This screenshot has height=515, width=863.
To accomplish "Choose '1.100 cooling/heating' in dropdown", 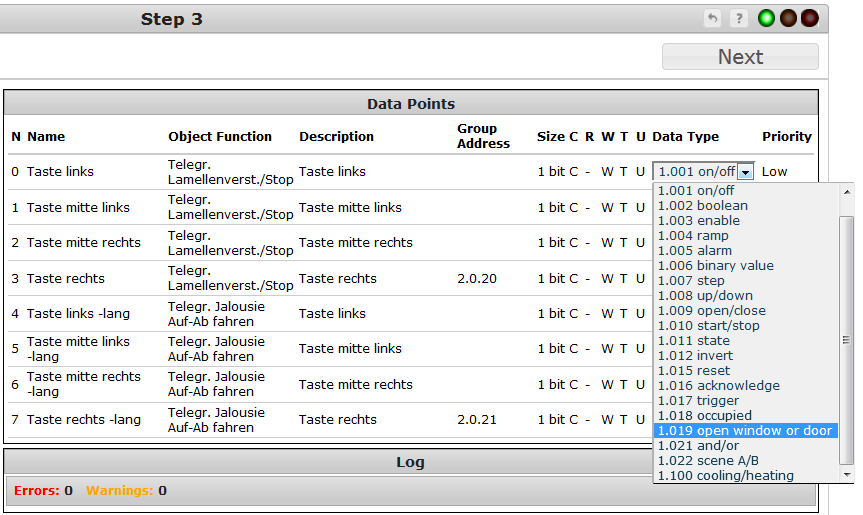I will point(725,476).
